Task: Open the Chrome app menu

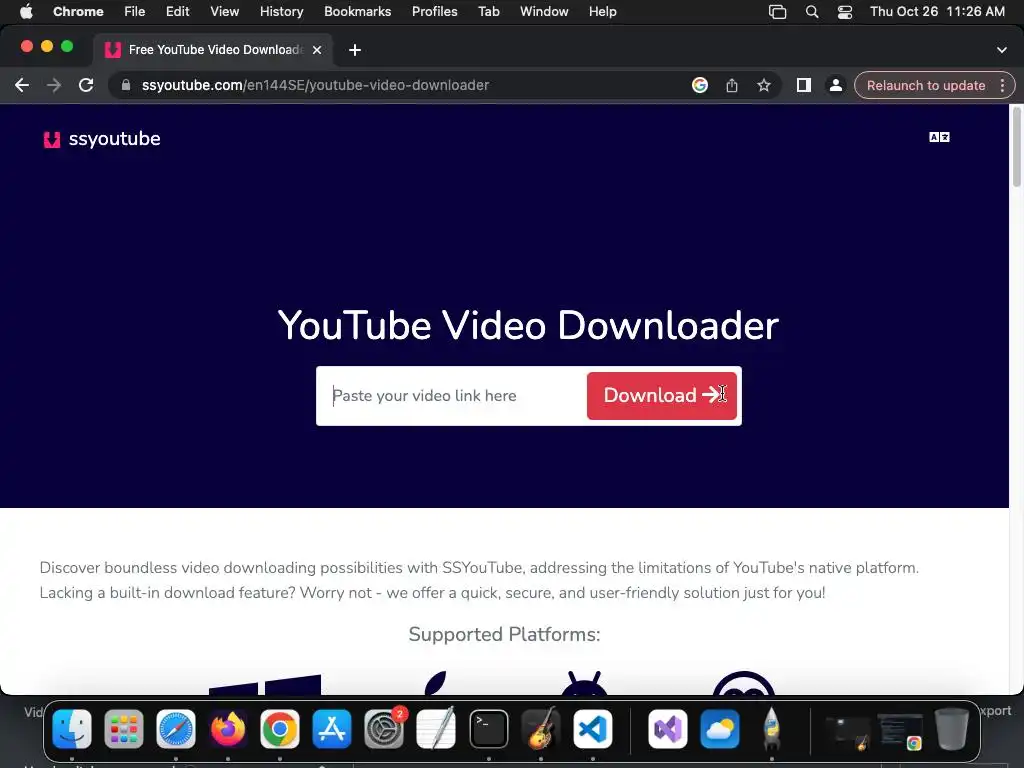Action: pyautogui.click(x=78, y=12)
